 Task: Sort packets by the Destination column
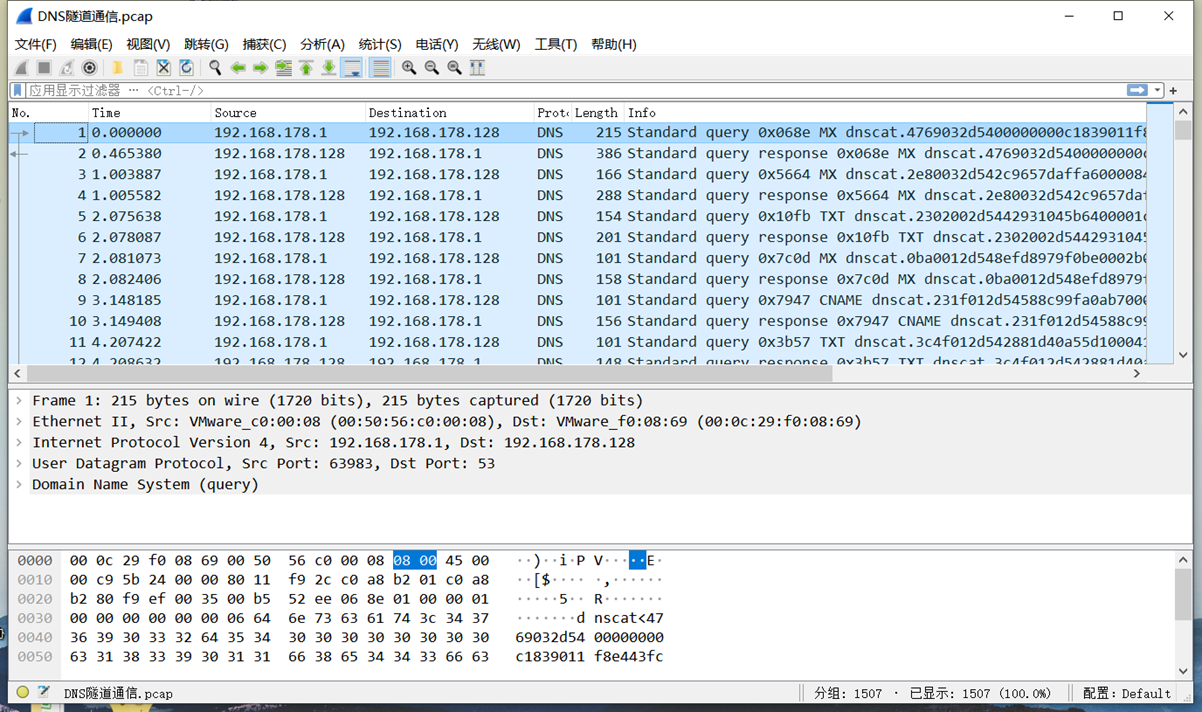[450, 113]
